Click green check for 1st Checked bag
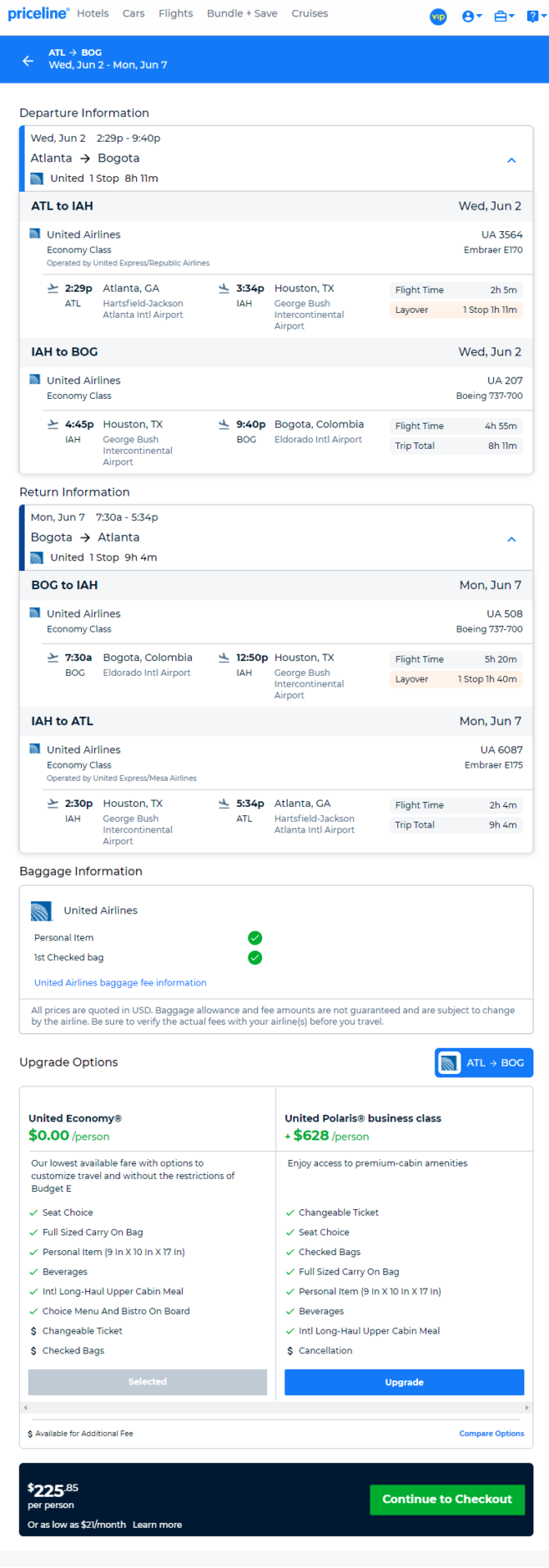The width and height of the screenshot is (549, 1568). point(255,958)
